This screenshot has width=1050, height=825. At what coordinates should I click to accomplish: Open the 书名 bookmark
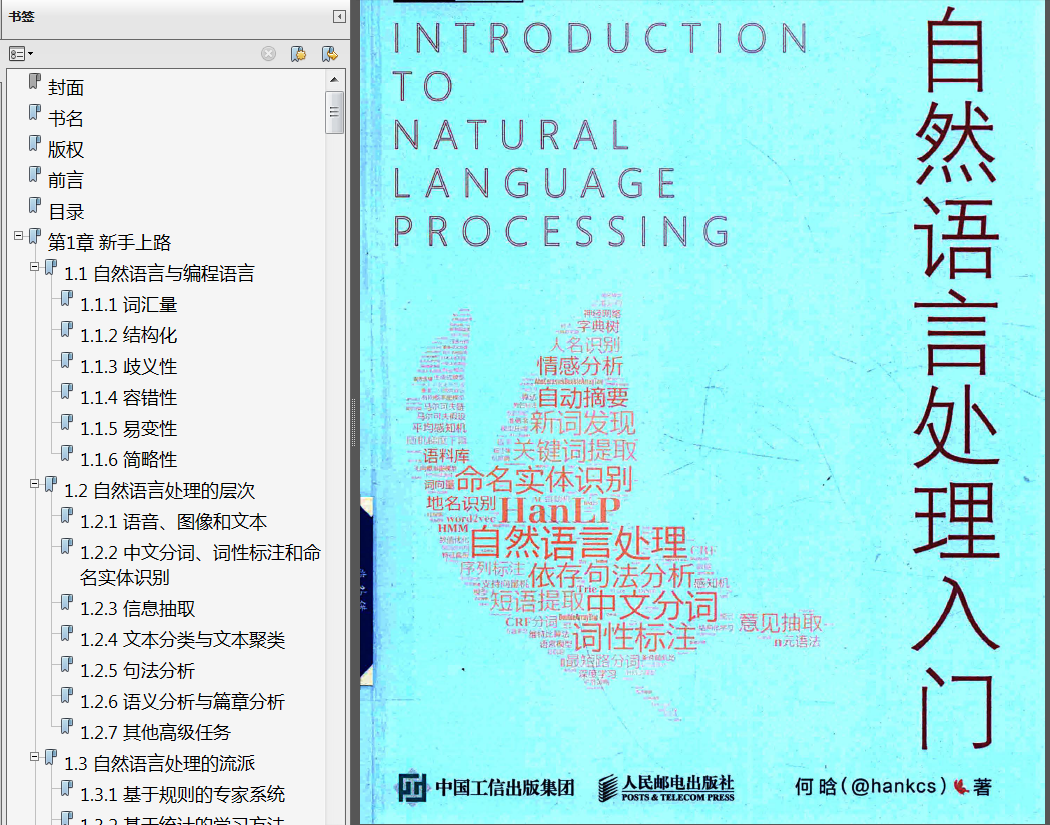[x=66, y=119]
